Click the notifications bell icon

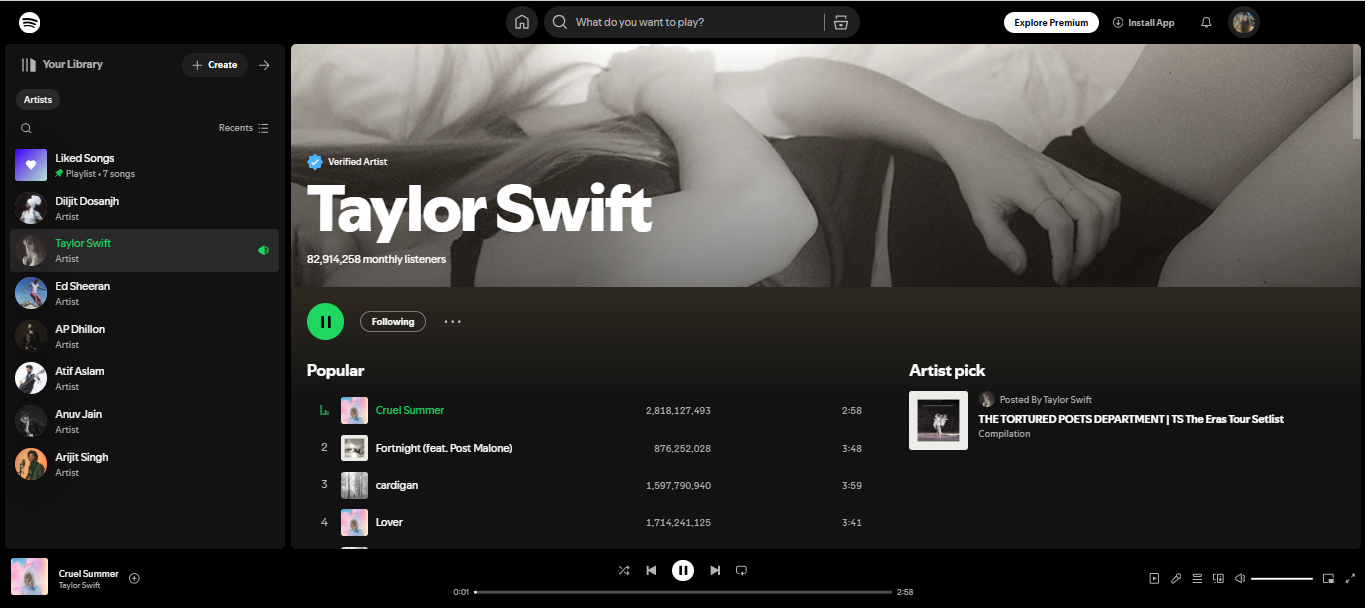click(x=1206, y=22)
